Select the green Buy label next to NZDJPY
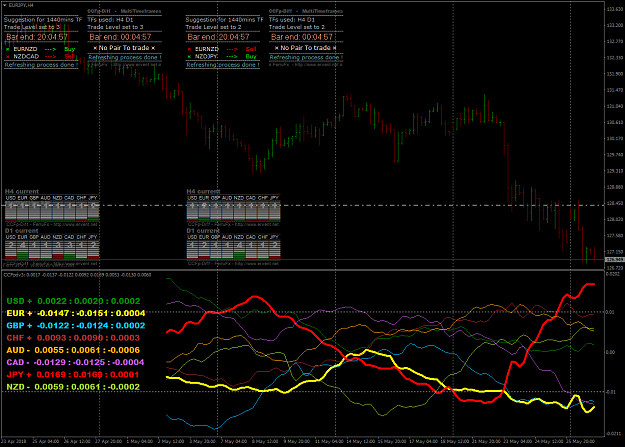The height and width of the screenshot is (447, 625). pos(251,57)
